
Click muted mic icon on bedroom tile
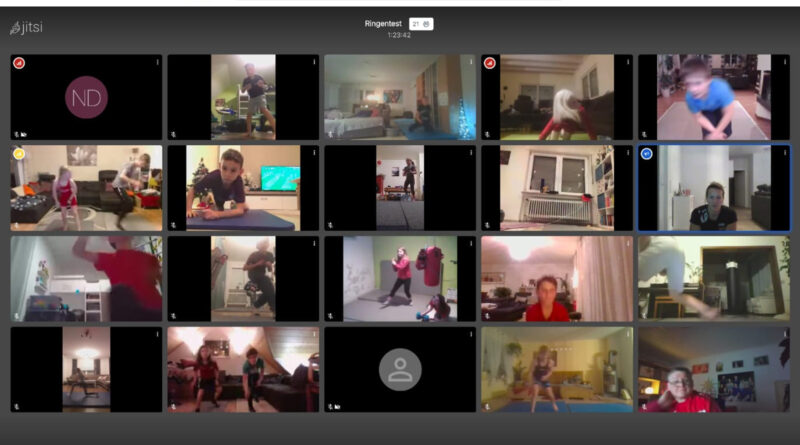pos(331,134)
